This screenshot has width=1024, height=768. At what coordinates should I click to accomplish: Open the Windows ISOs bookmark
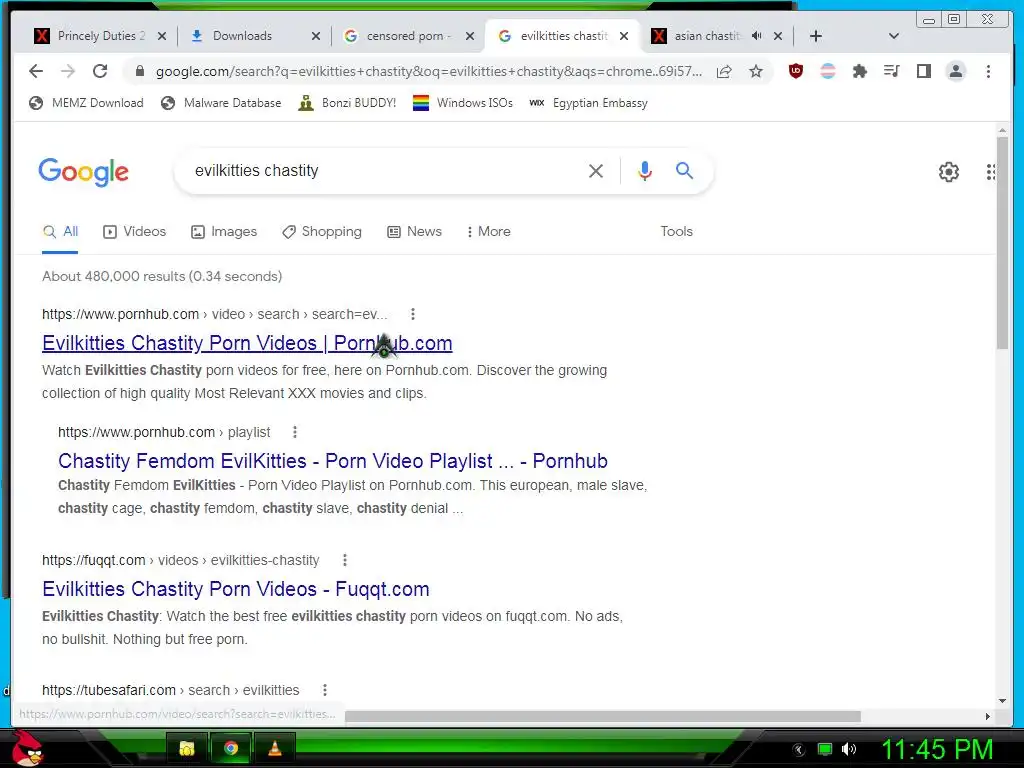(x=463, y=103)
